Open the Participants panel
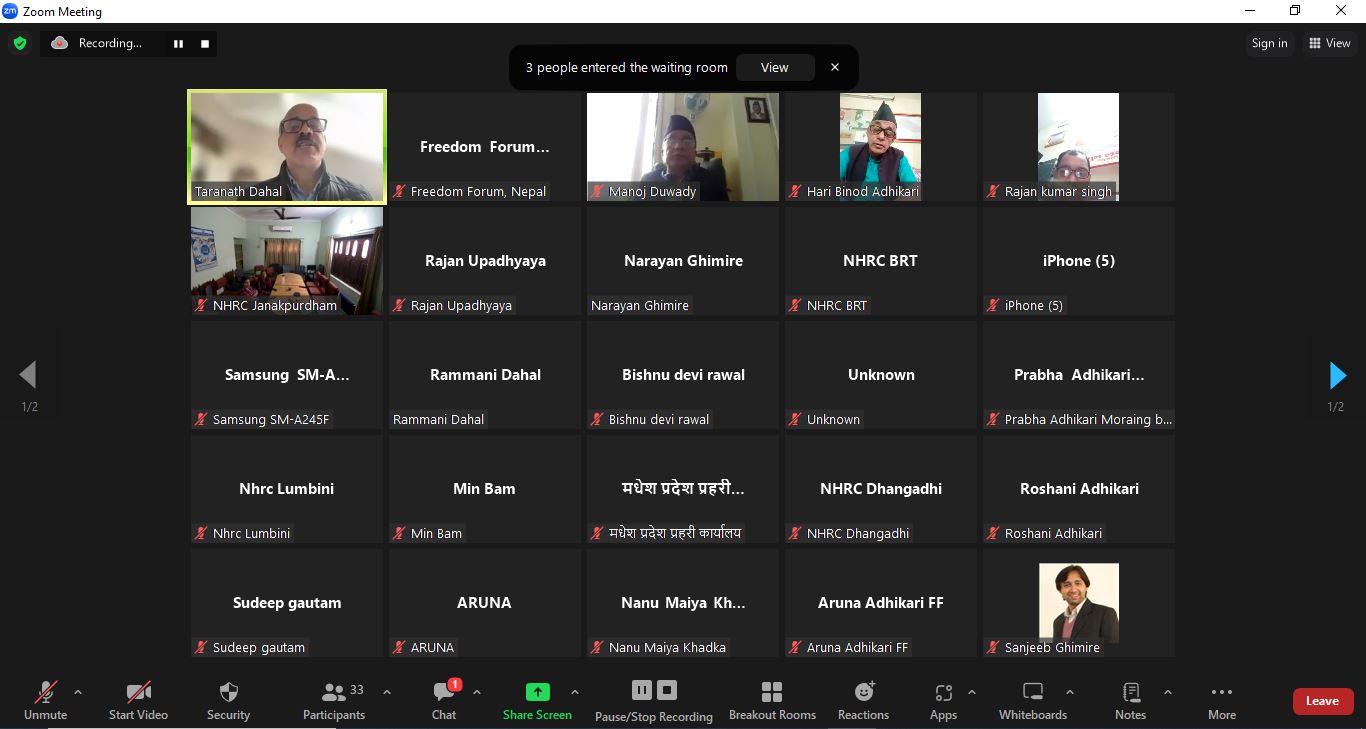 click(x=334, y=700)
